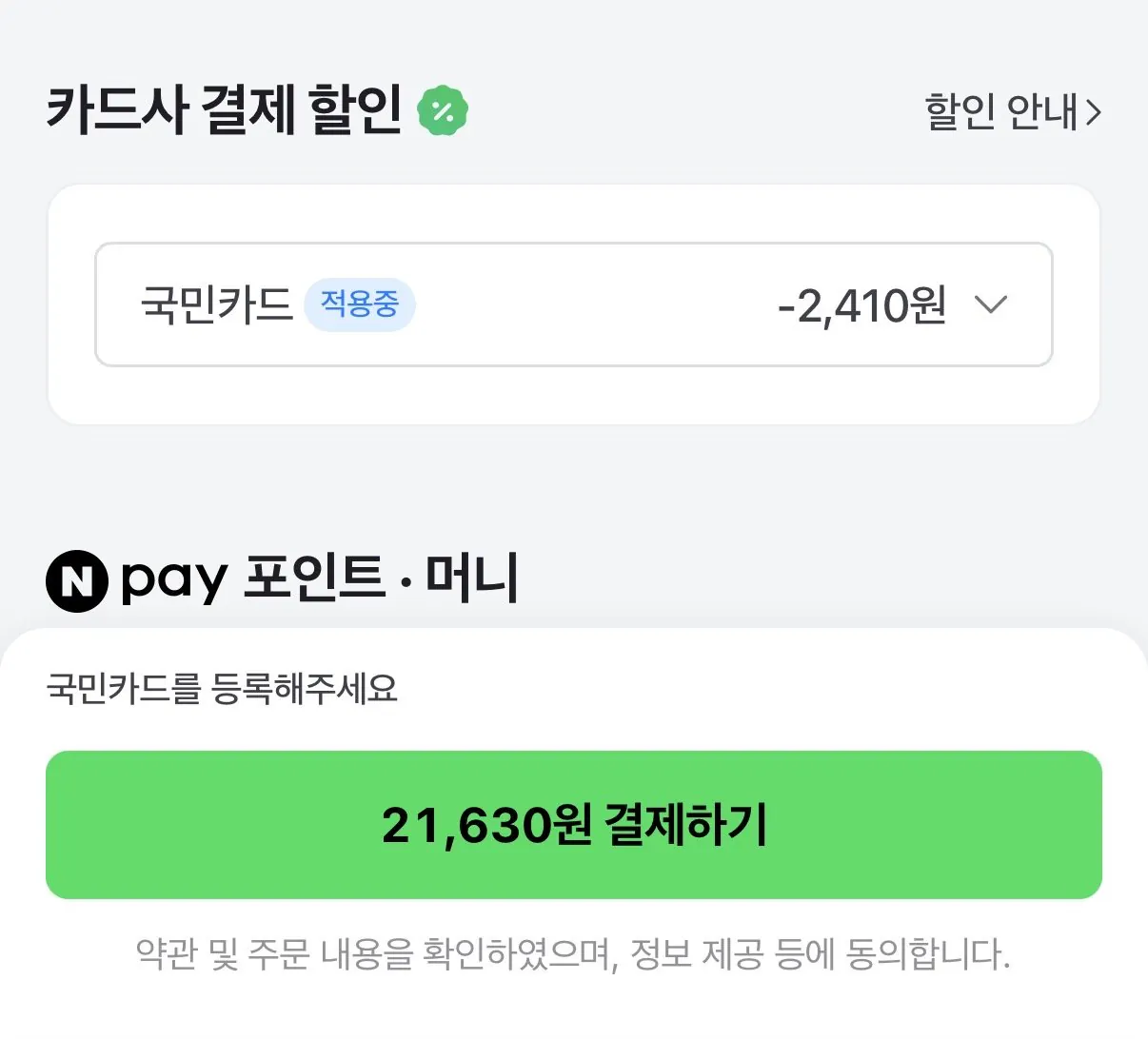This screenshot has width=1148, height=1039.
Task: Click the arrow beside 할인 안내
Action: [x=1093, y=113]
